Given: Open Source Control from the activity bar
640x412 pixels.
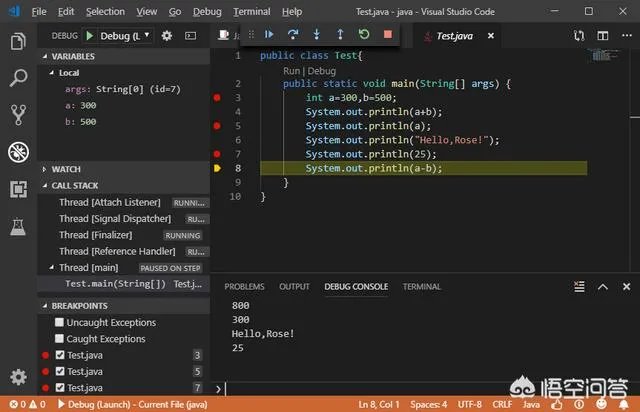Looking at the screenshot, I should point(18,115).
